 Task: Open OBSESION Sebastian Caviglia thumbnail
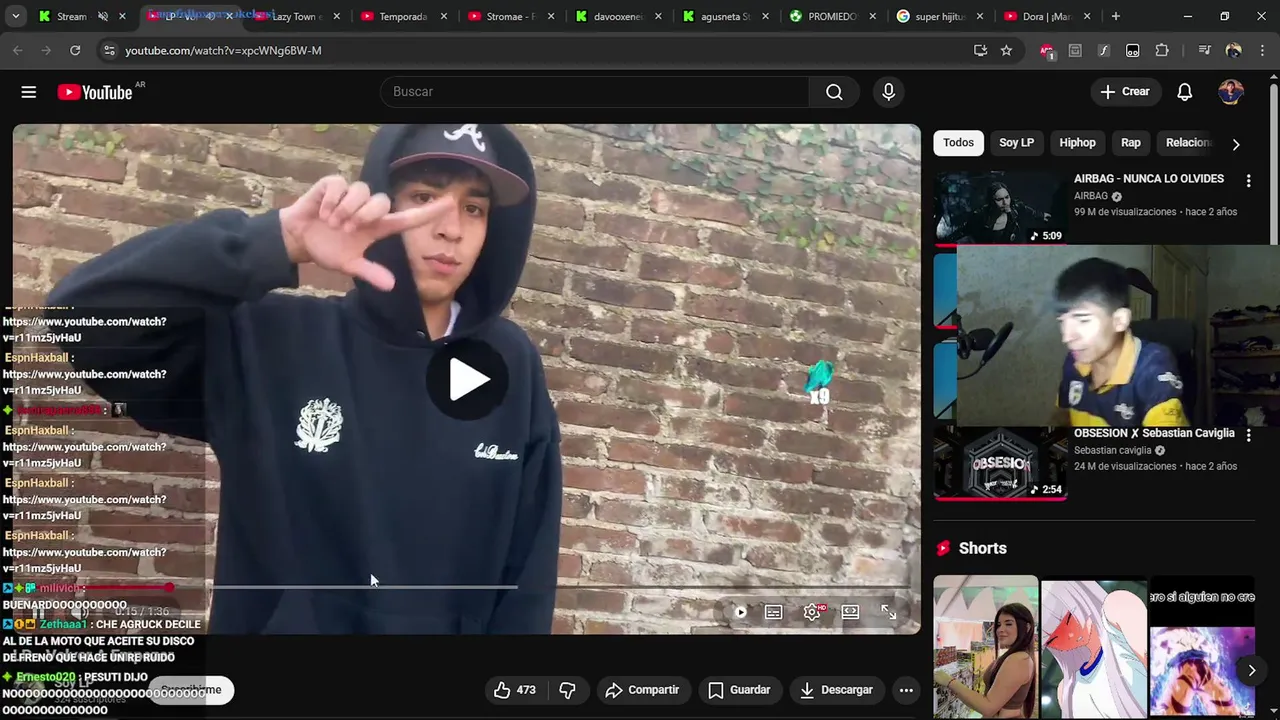coord(1000,462)
